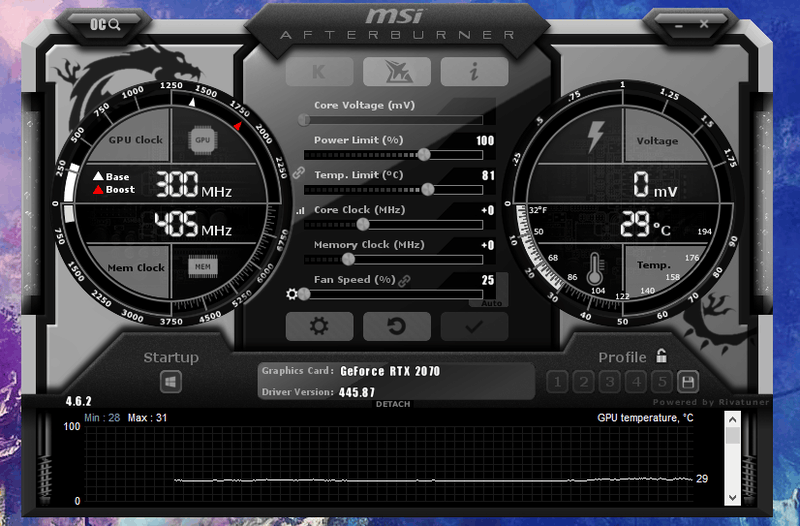Viewport: 800px width, 526px height.
Task: Click the Core Clock slider handle
Action: pos(363,224)
